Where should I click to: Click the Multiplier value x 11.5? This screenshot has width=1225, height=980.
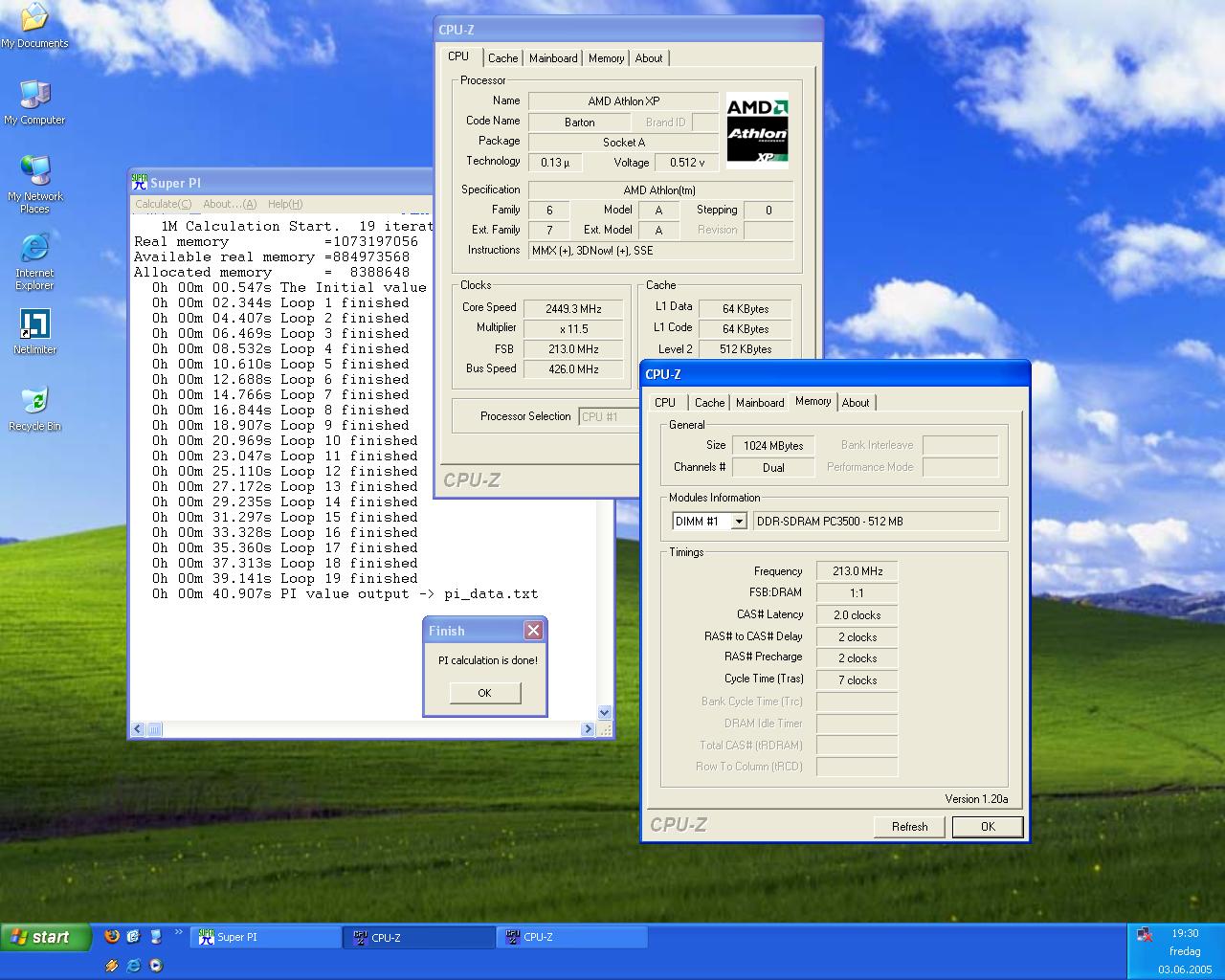coord(573,328)
